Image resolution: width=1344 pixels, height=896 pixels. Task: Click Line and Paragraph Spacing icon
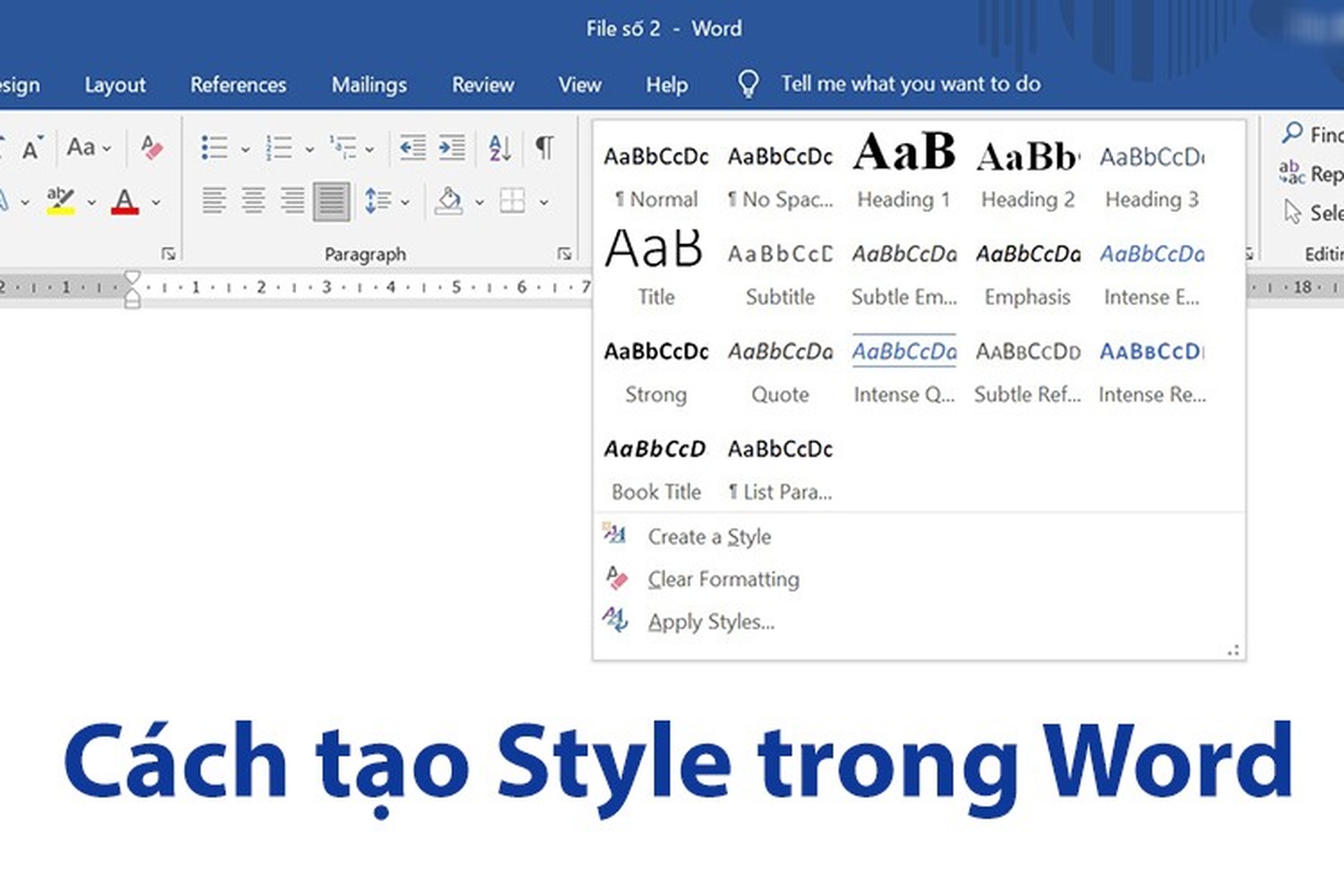coord(378,202)
